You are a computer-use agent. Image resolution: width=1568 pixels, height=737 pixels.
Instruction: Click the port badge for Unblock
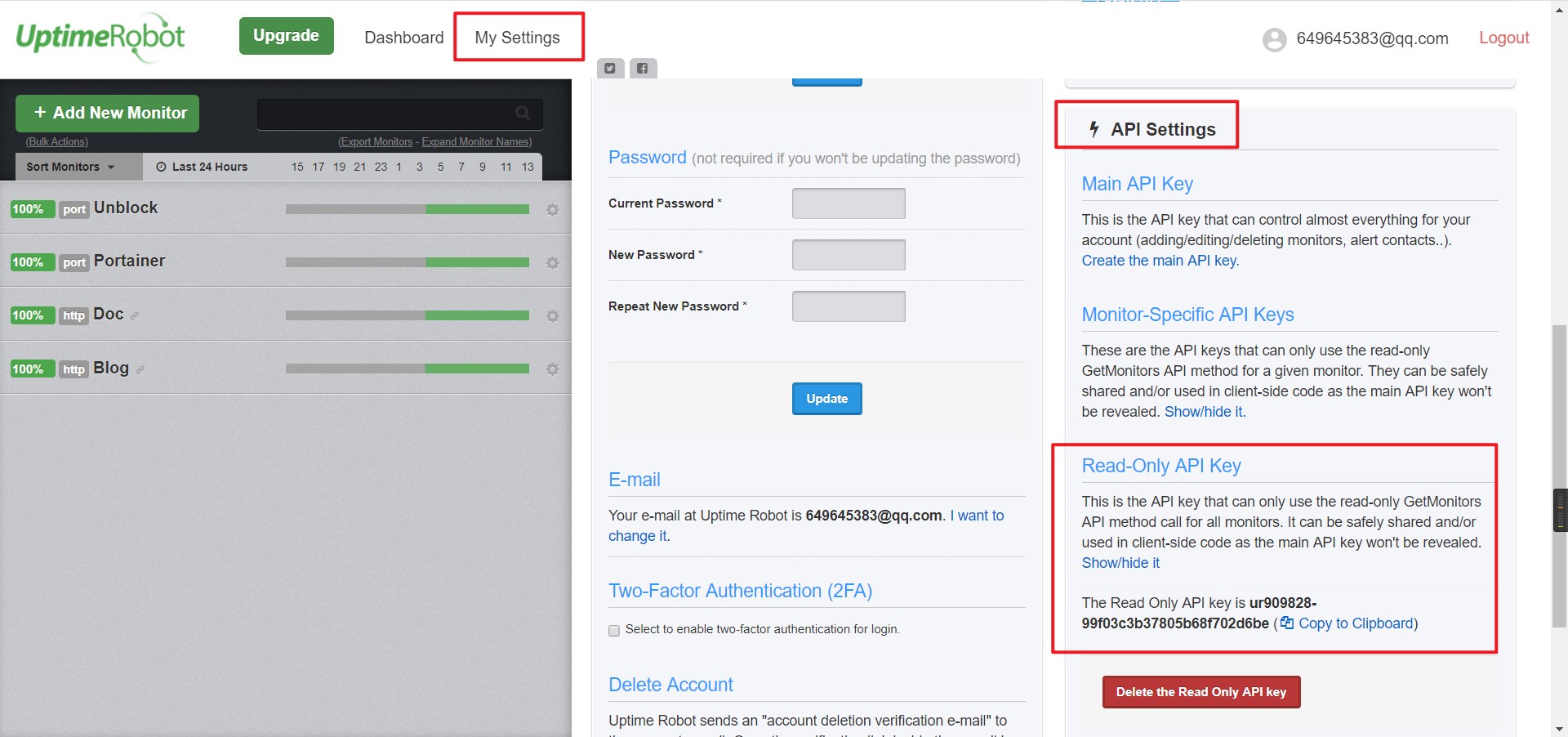(x=73, y=209)
